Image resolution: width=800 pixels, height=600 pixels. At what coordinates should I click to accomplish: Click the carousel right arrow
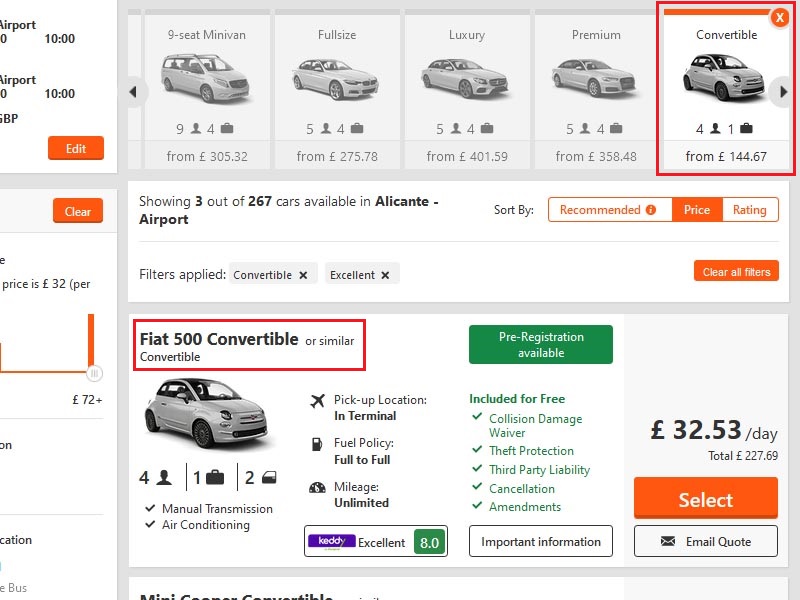pyautogui.click(x=784, y=92)
